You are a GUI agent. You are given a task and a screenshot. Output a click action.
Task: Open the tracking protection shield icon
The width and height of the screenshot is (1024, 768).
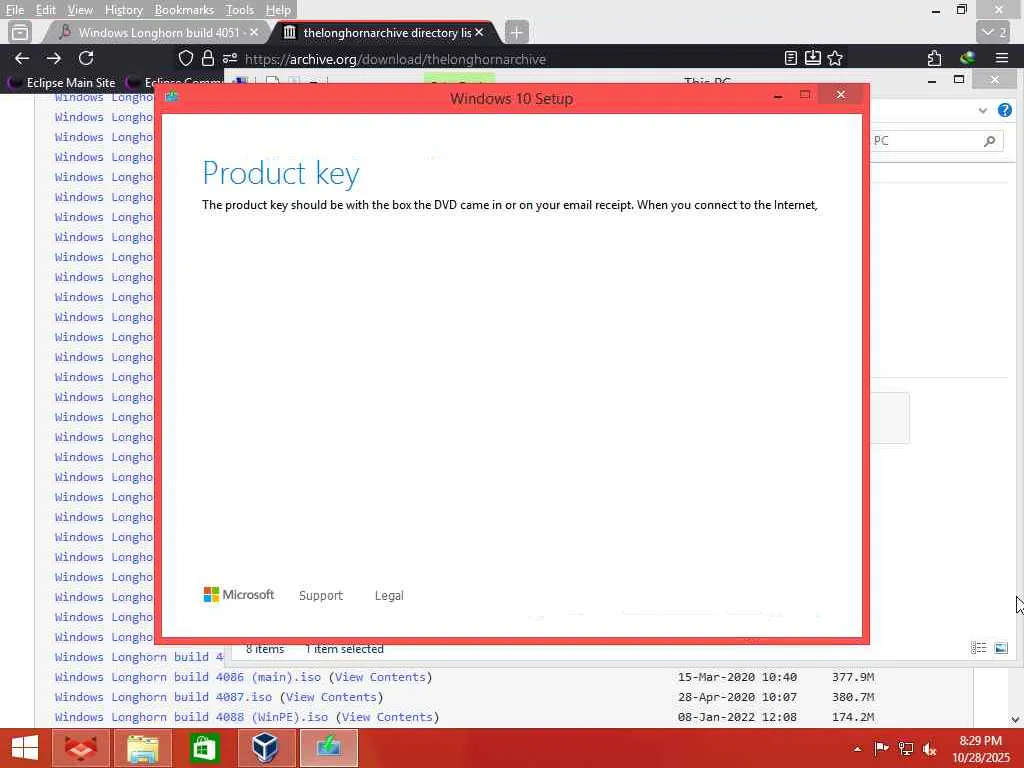point(186,58)
